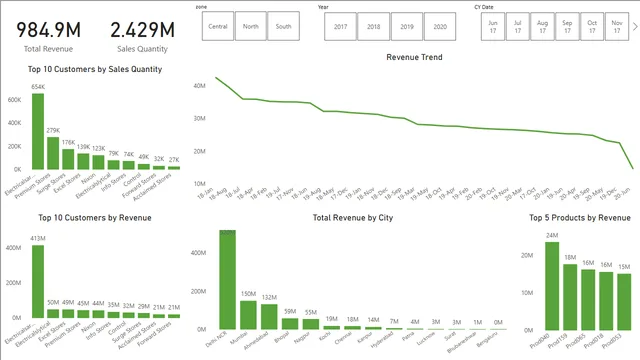Select the 45M Premium Stores revenue bar
Image resolution: width=640 pixels, height=360 pixels.
[x=83, y=314]
